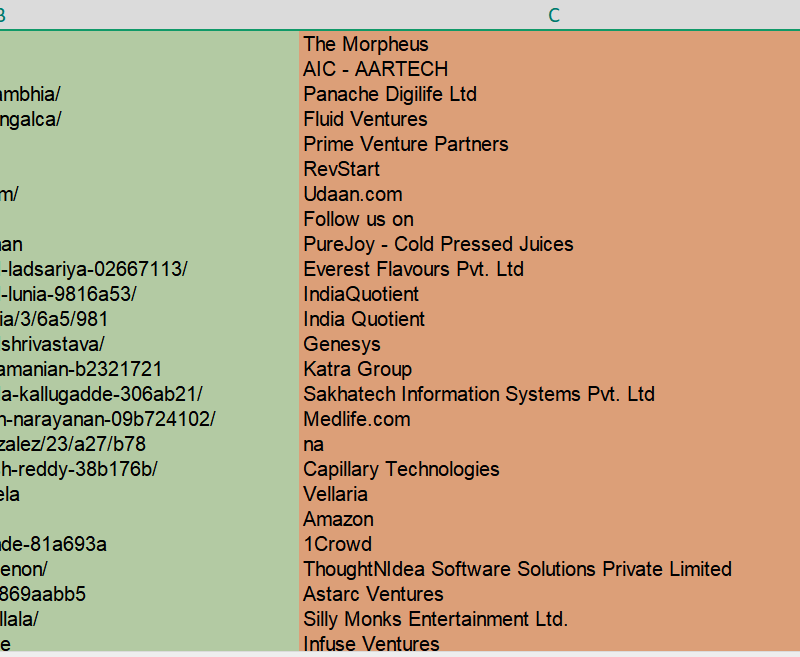
Task: Select the Amazon cell
Action: [x=549, y=519]
